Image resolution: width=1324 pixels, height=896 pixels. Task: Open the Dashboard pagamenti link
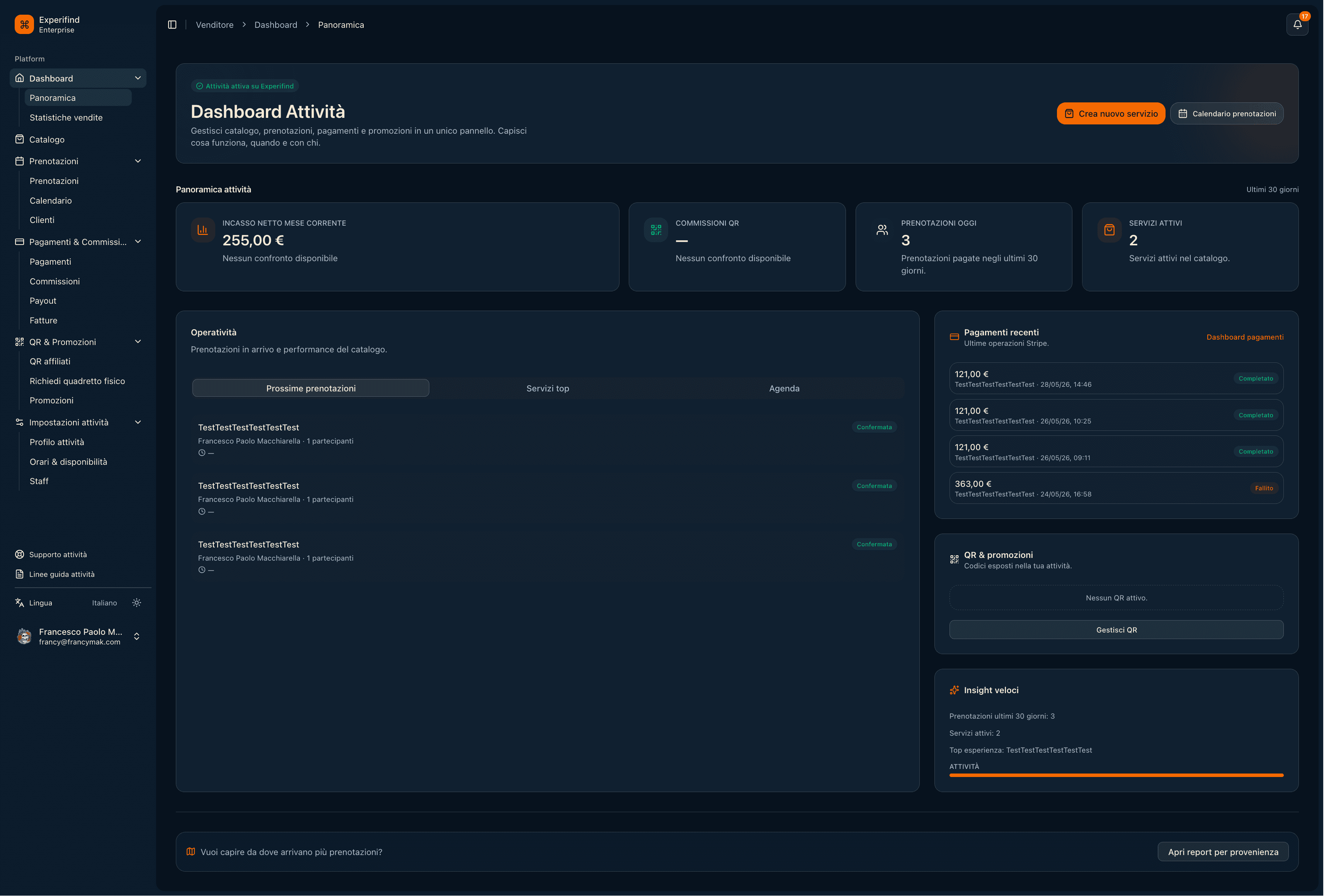(1245, 337)
